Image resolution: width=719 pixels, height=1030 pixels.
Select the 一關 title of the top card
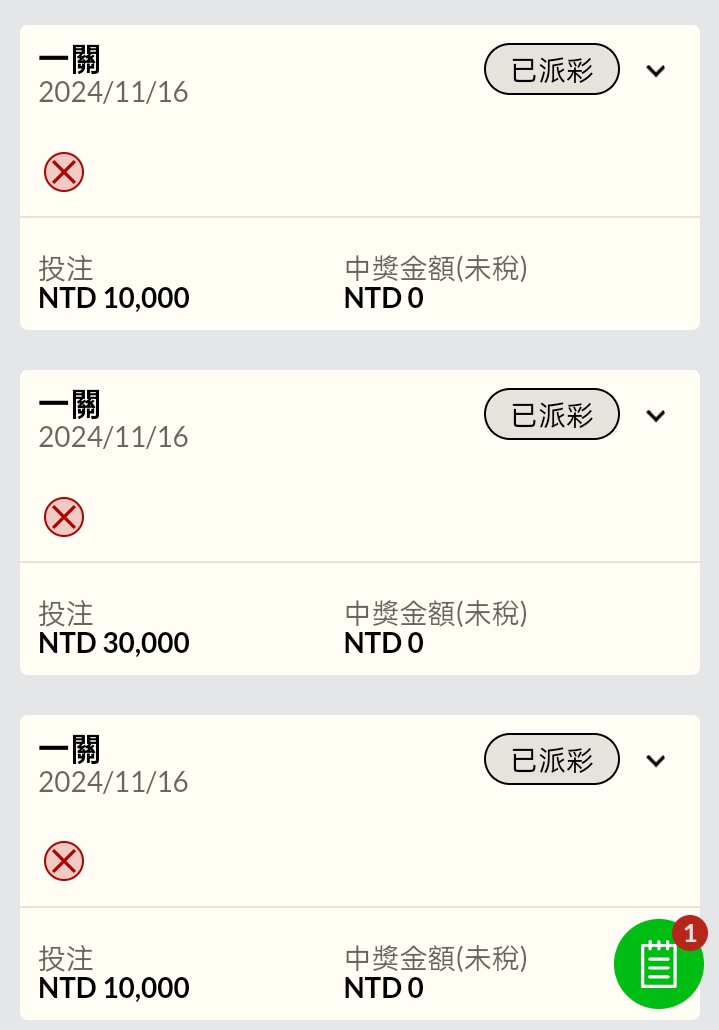pyautogui.click(x=70, y=61)
